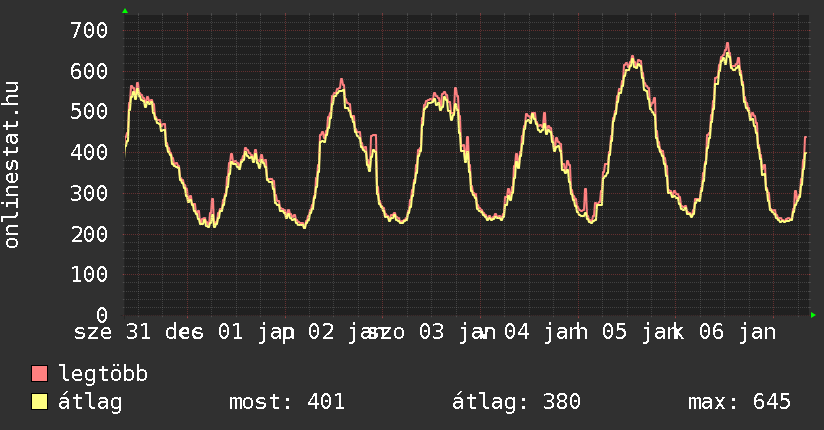Select the '06 jan' date marker
The image size is (824, 430).
736,331
